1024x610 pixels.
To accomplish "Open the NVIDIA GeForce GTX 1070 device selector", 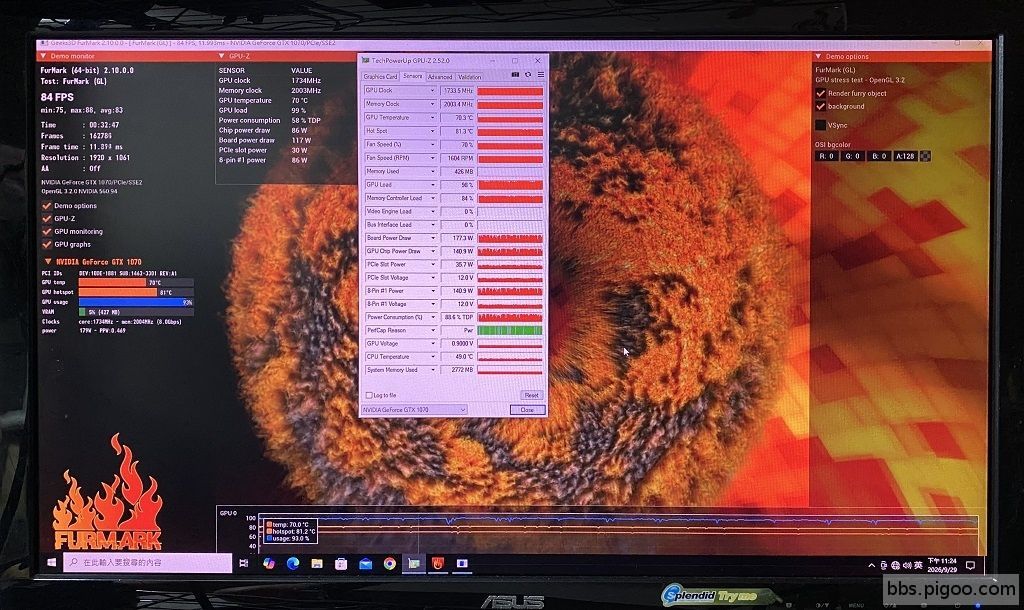I will [x=414, y=409].
